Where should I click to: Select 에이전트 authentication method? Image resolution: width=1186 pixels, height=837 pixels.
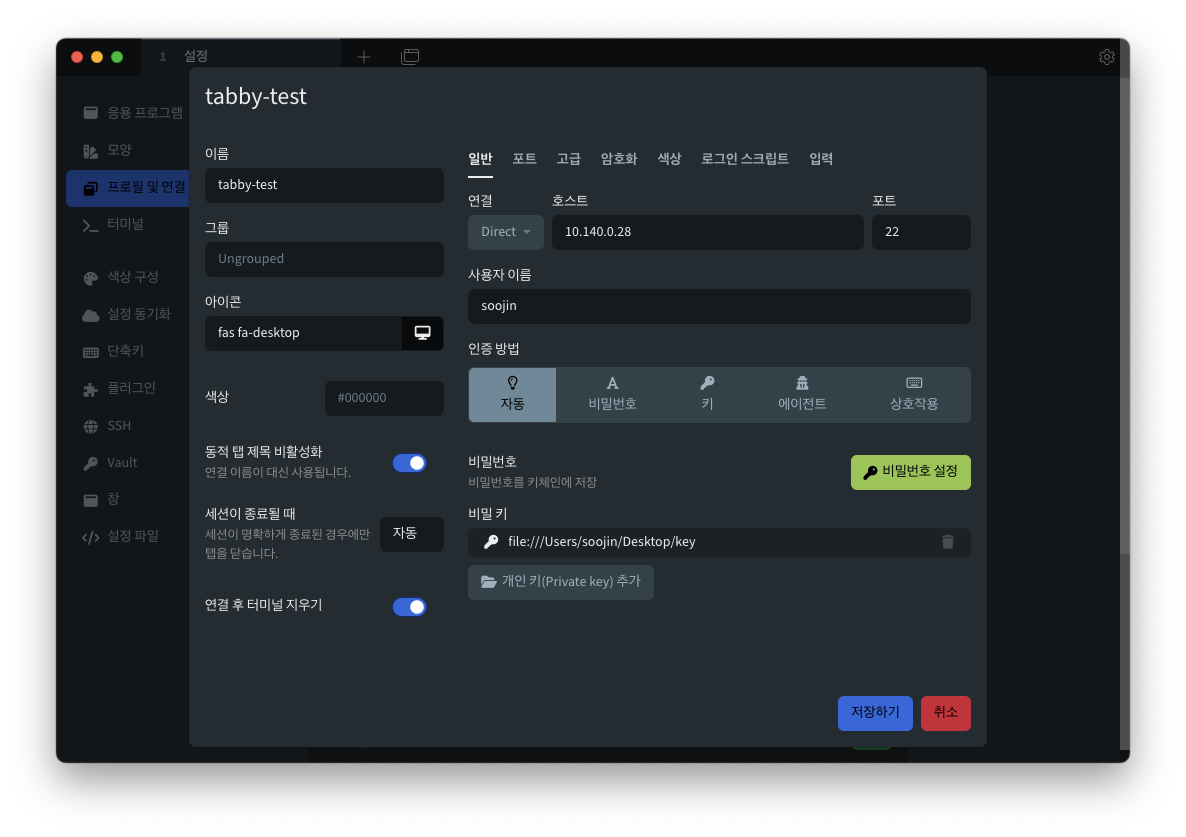[x=802, y=395]
